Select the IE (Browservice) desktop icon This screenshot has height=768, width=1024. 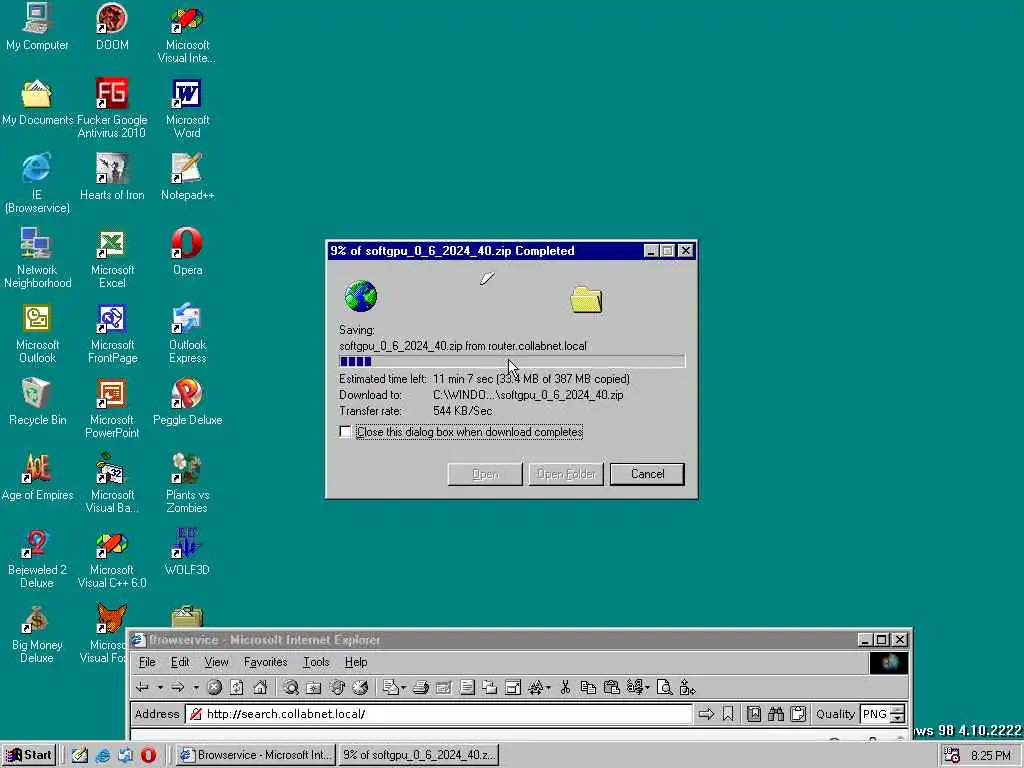pos(37,183)
